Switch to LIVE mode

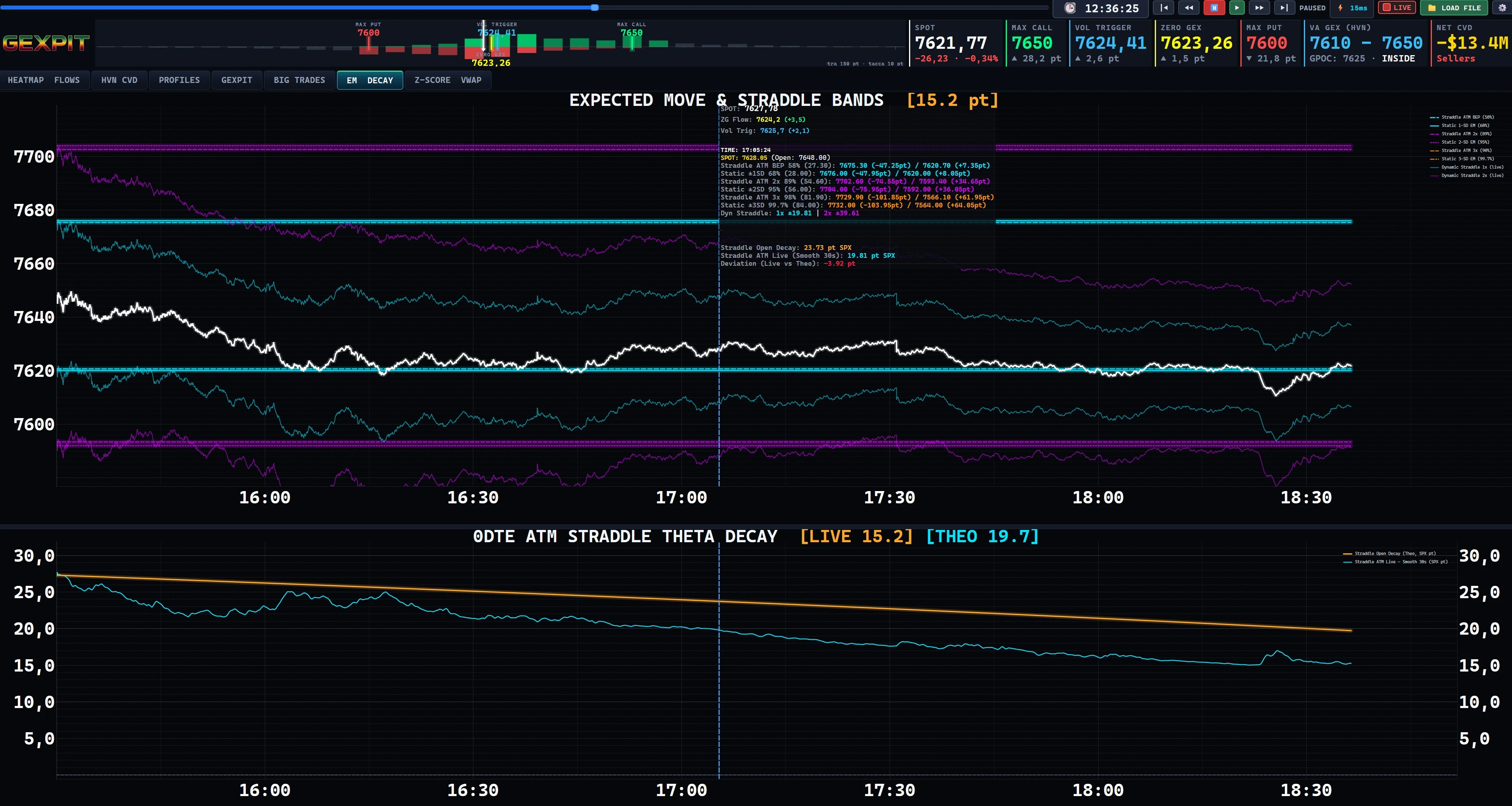coord(1396,8)
